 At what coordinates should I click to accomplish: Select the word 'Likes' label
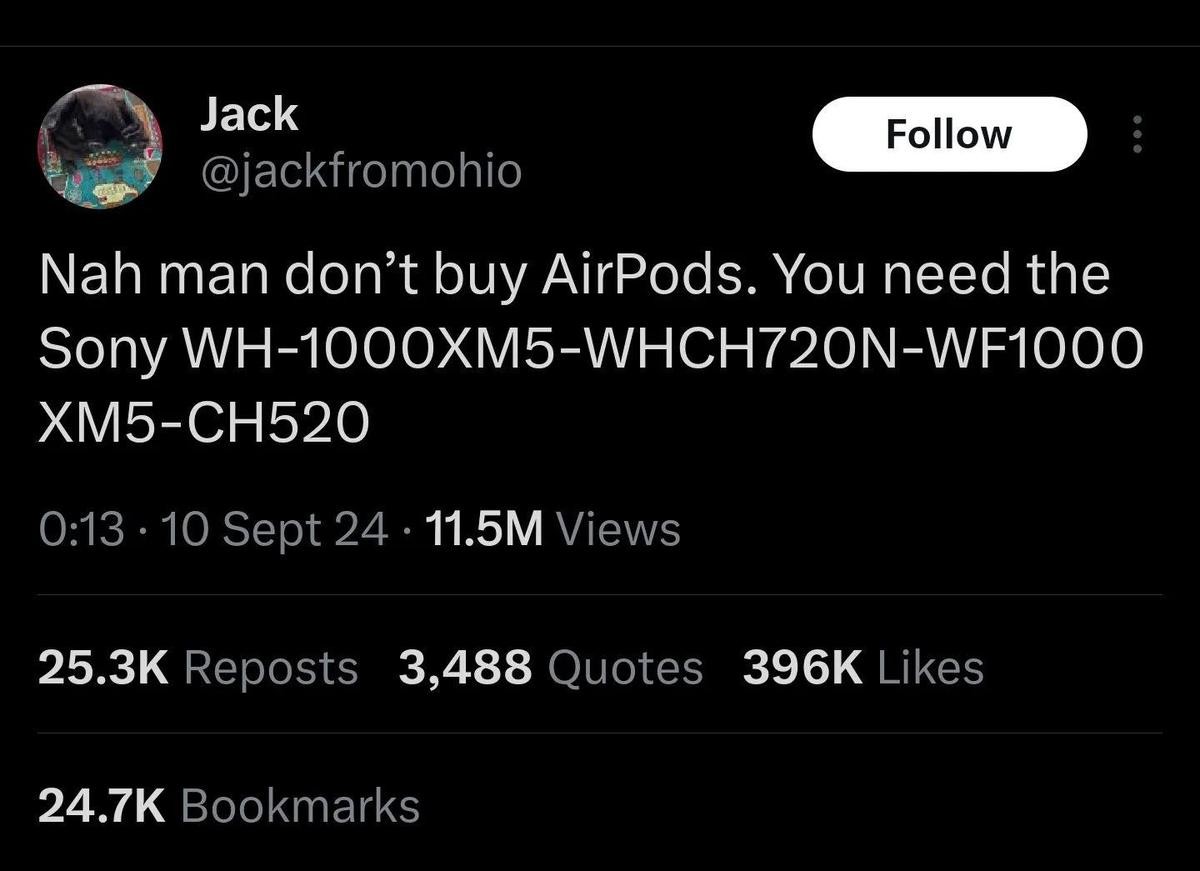pos(930,667)
